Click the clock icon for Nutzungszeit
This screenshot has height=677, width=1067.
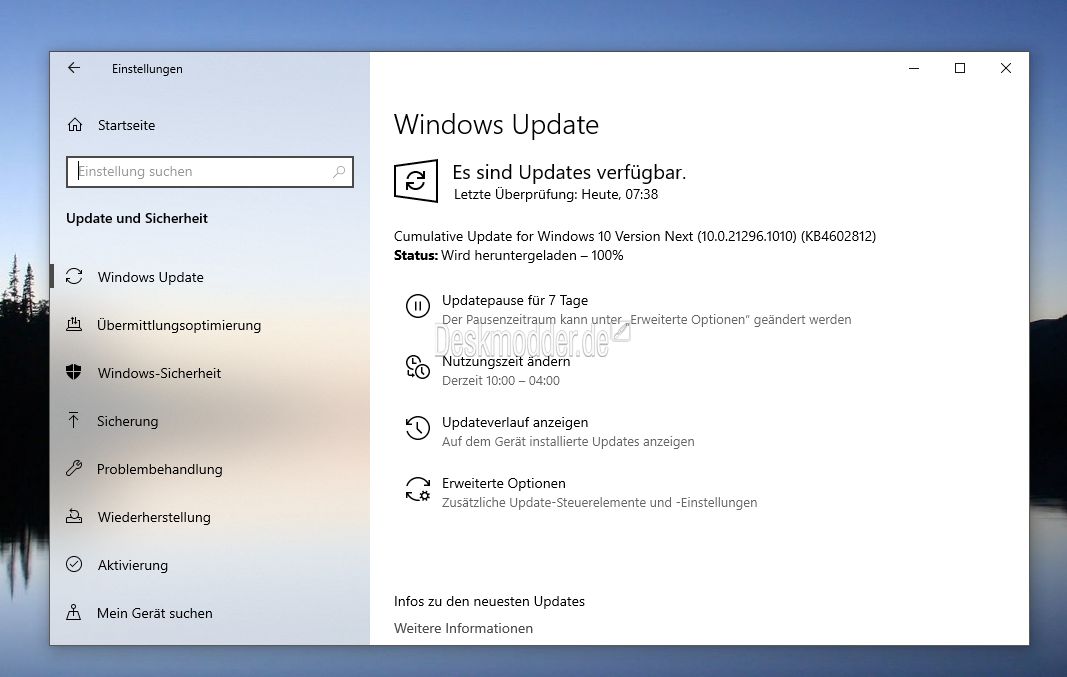[418, 367]
